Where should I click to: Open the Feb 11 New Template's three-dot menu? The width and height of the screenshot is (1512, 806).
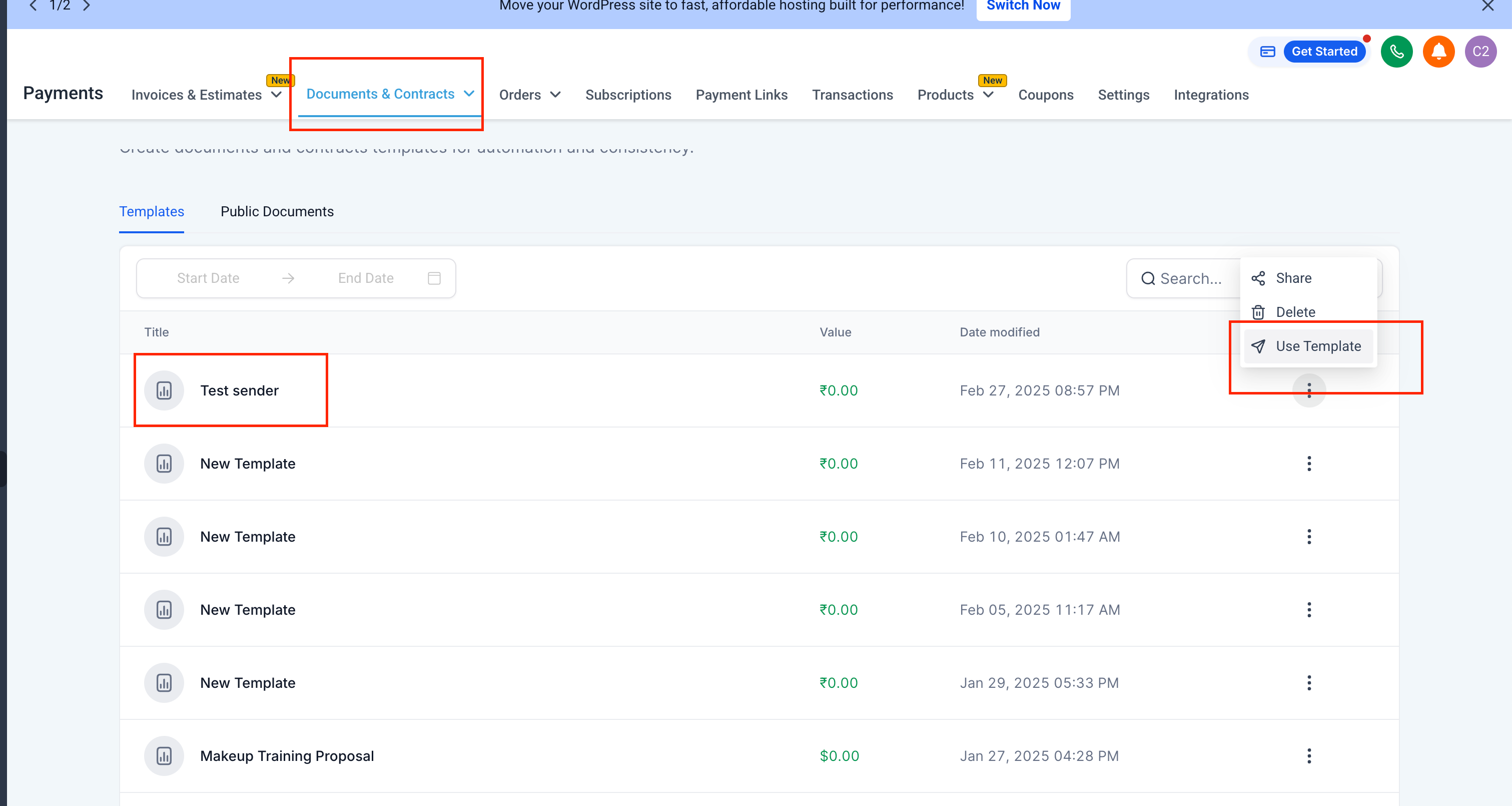1308,464
